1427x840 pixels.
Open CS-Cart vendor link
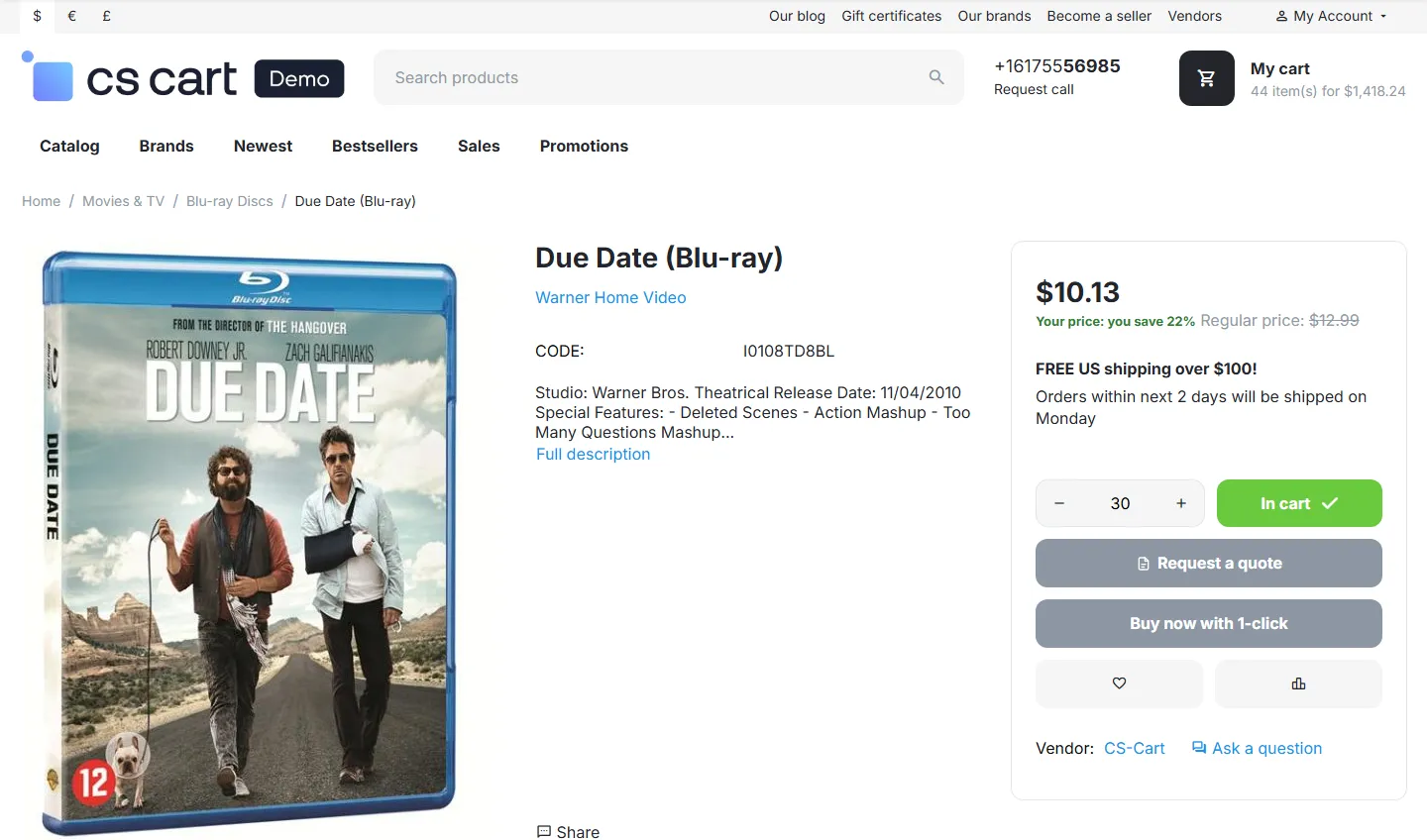click(1135, 748)
